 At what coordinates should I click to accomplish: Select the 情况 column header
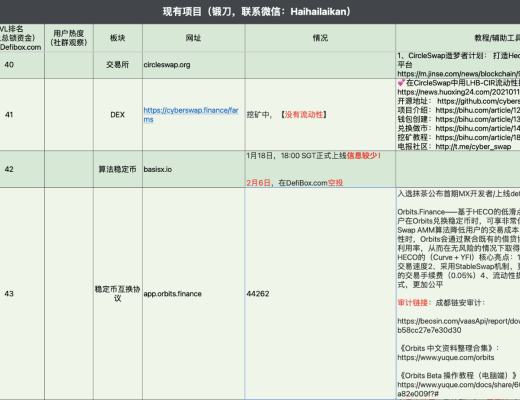(x=320, y=38)
